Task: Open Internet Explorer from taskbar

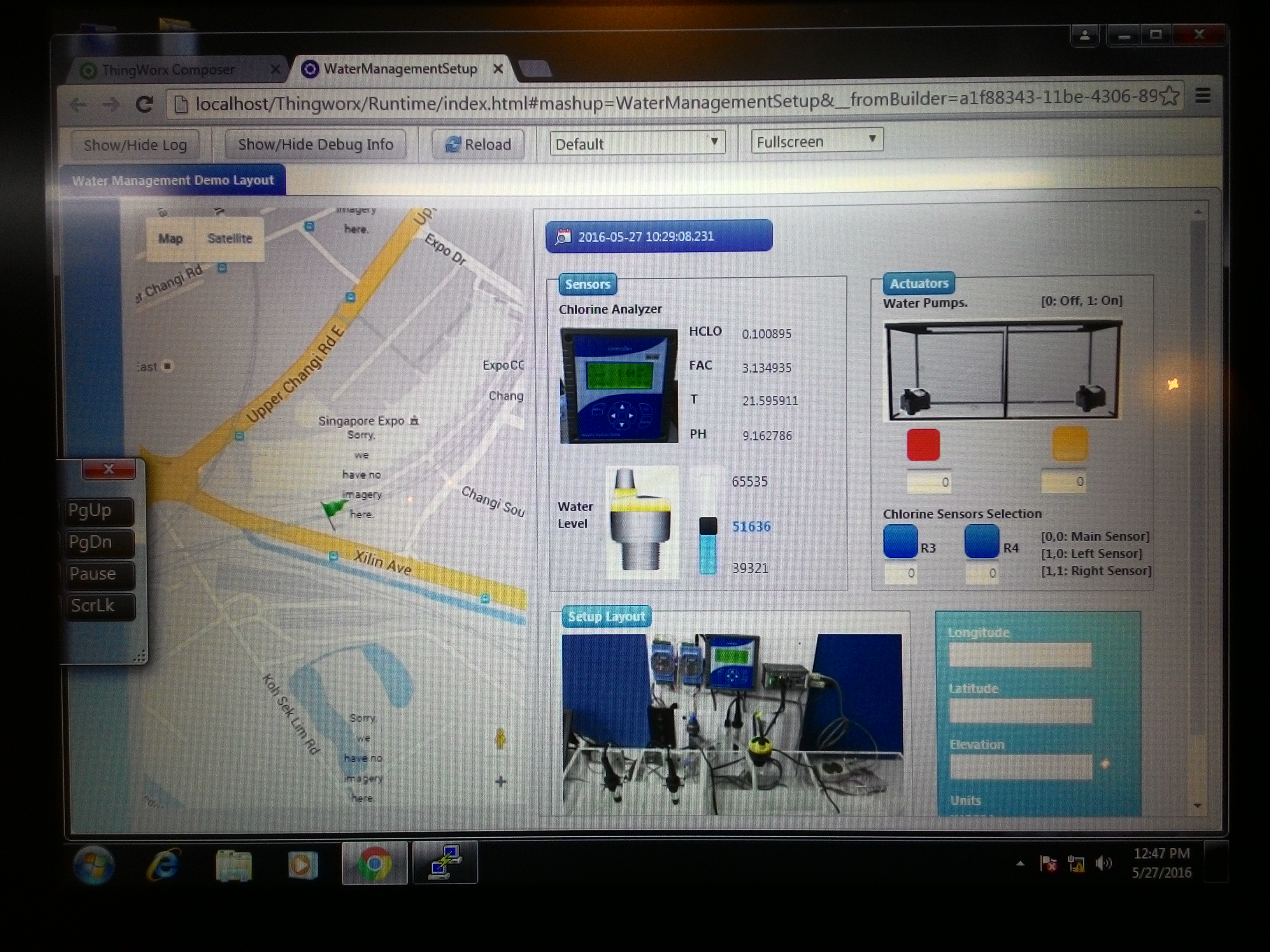Action: (164, 864)
